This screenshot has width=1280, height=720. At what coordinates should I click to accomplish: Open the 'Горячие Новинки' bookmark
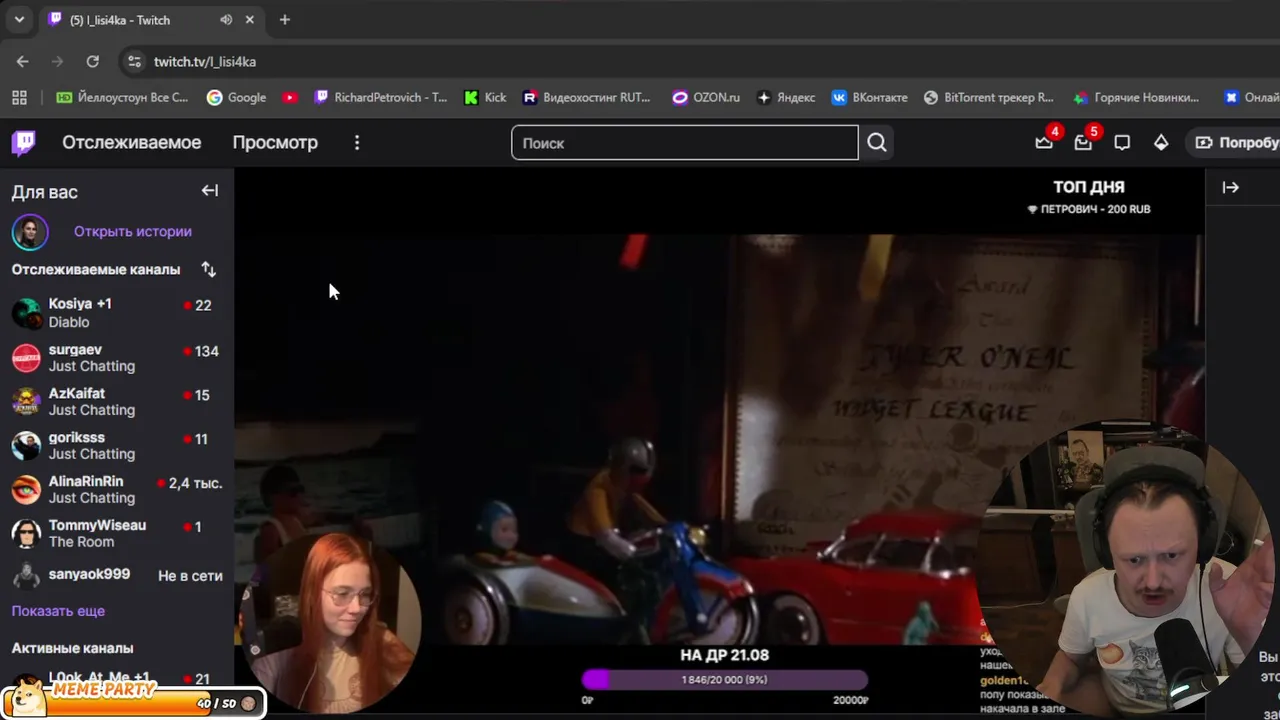1135,97
